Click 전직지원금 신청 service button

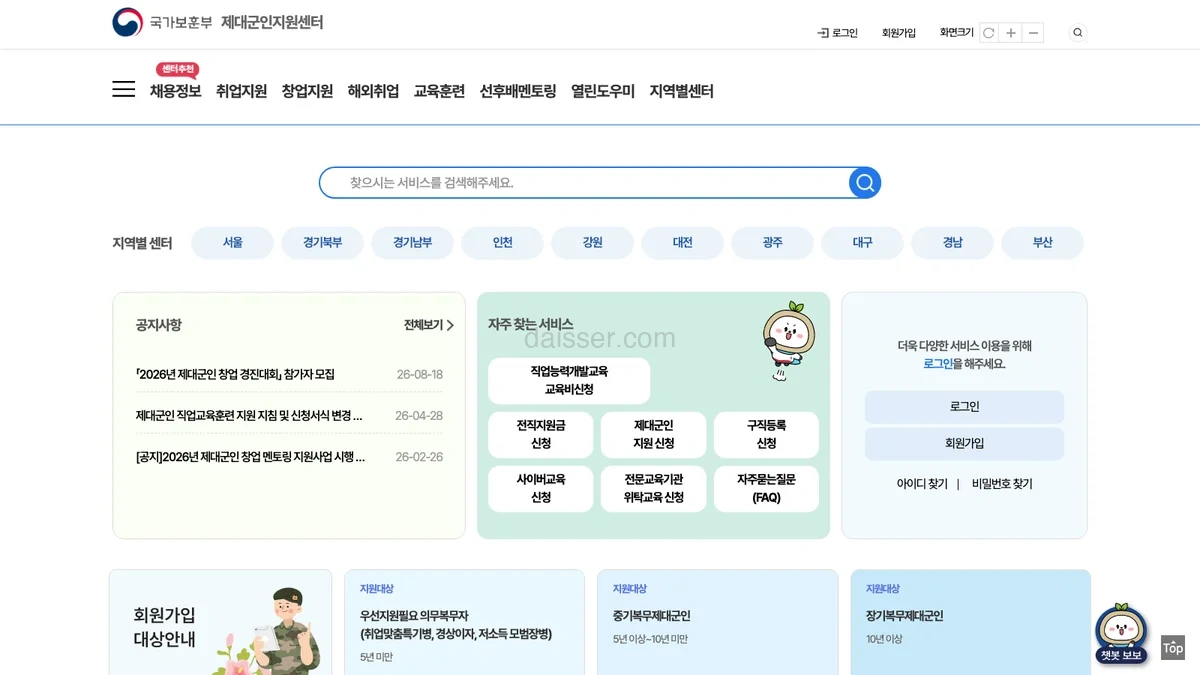(541, 435)
